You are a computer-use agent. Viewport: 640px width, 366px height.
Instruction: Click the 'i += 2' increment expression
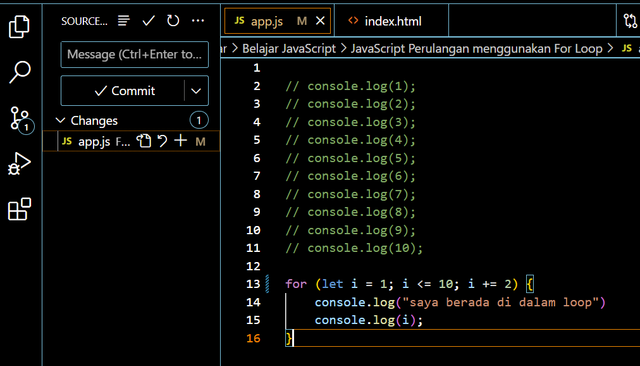click(489, 284)
